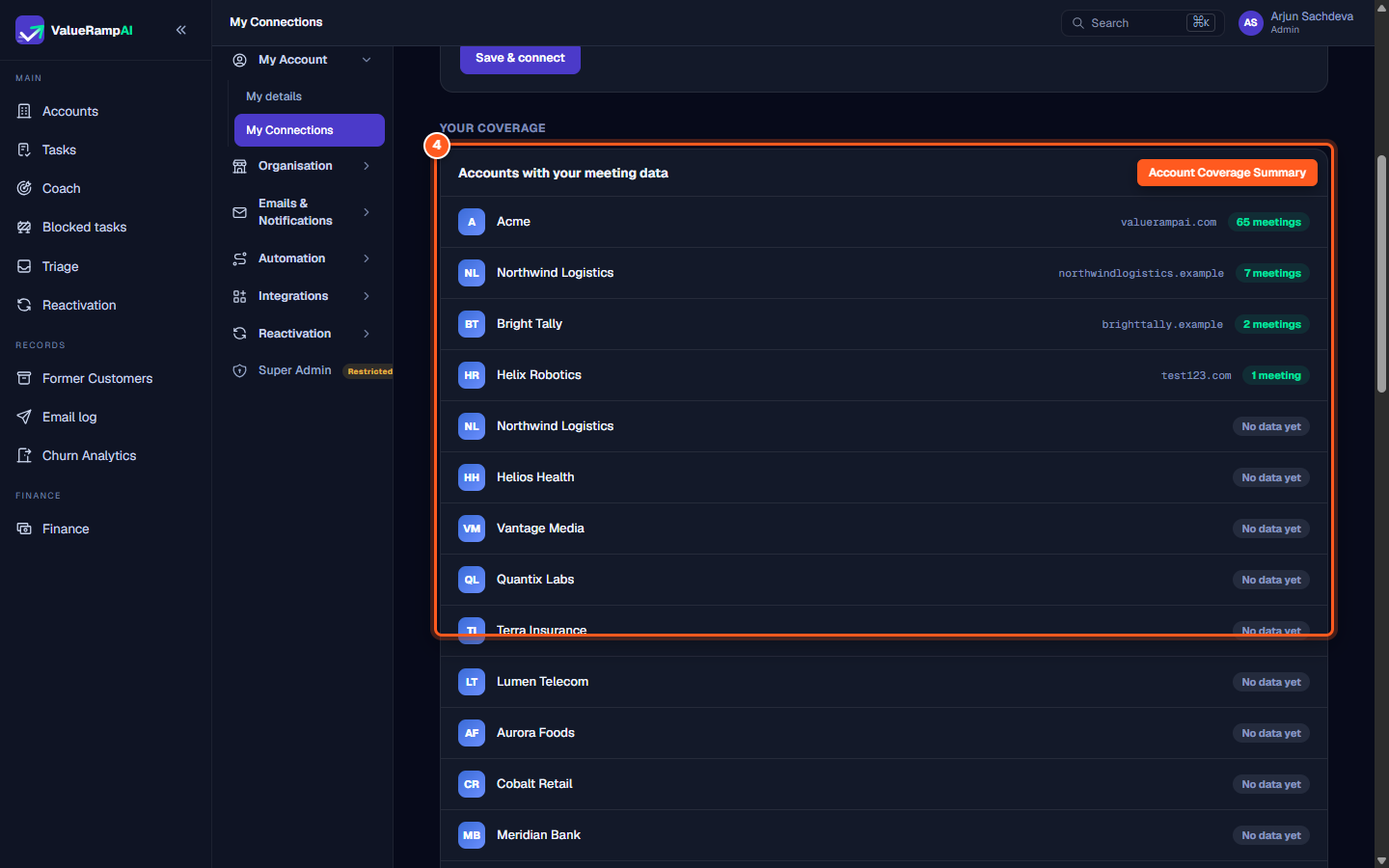Click the Tasks icon in sidebar
The height and width of the screenshot is (868, 1389).
24,149
